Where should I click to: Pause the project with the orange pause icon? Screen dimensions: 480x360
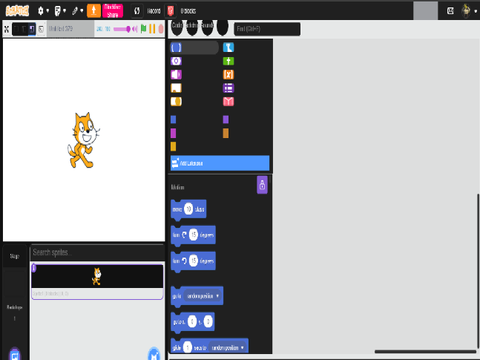pyautogui.click(x=152, y=29)
